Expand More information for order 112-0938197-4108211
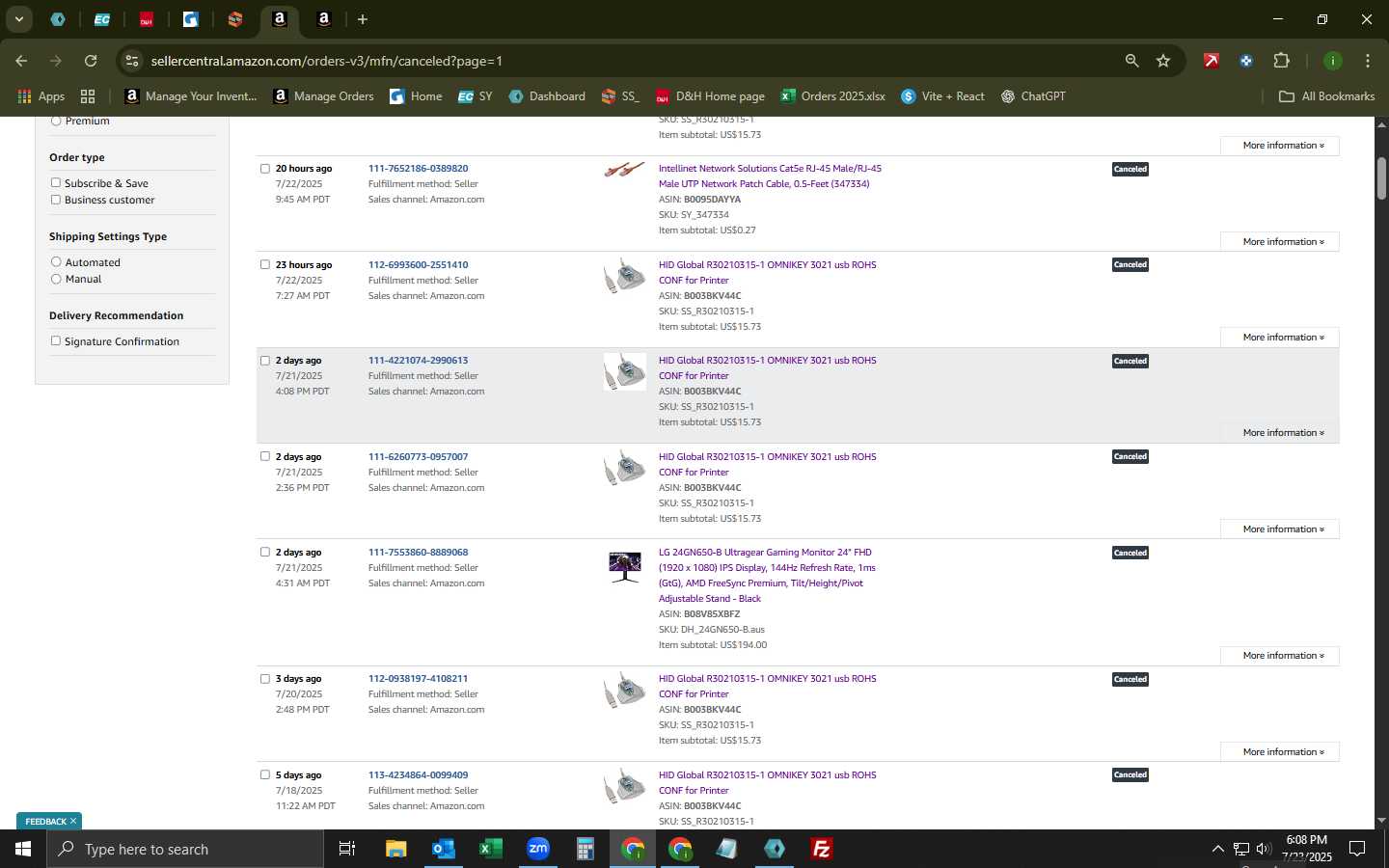1389x868 pixels. [1280, 752]
